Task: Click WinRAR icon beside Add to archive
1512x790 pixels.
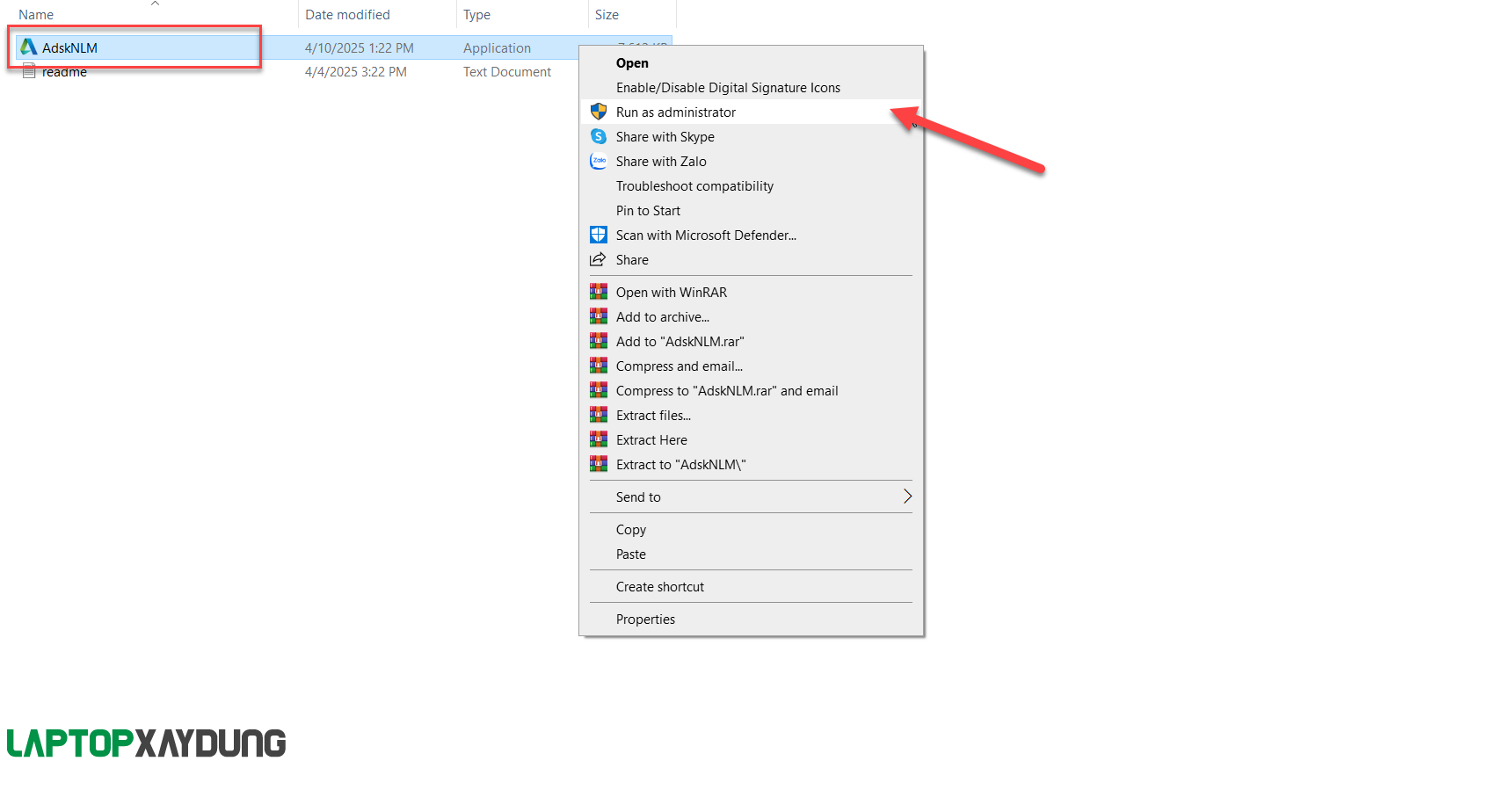Action: [599, 316]
